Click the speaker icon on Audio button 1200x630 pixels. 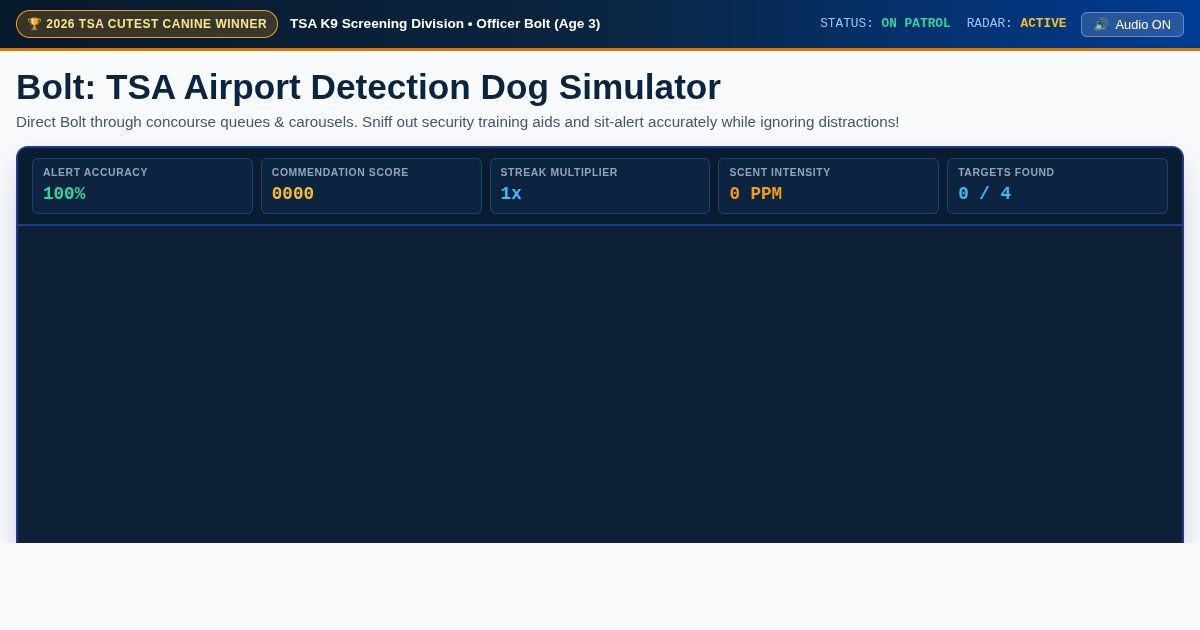click(x=1101, y=24)
